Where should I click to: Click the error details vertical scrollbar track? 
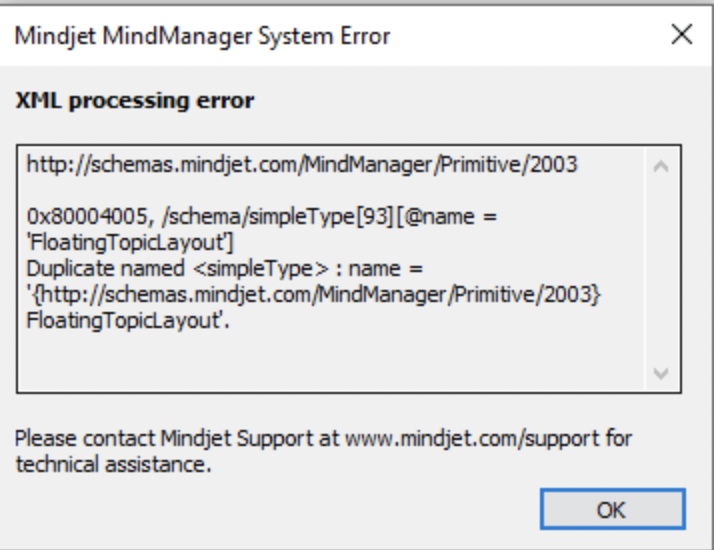[659, 270]
